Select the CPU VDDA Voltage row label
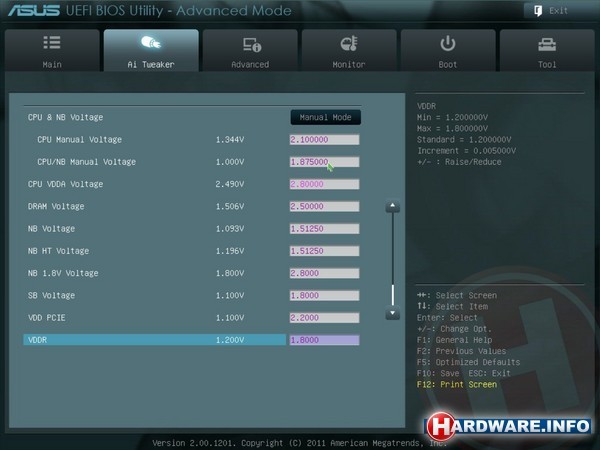Screen dimensions: 600x450 65,184
